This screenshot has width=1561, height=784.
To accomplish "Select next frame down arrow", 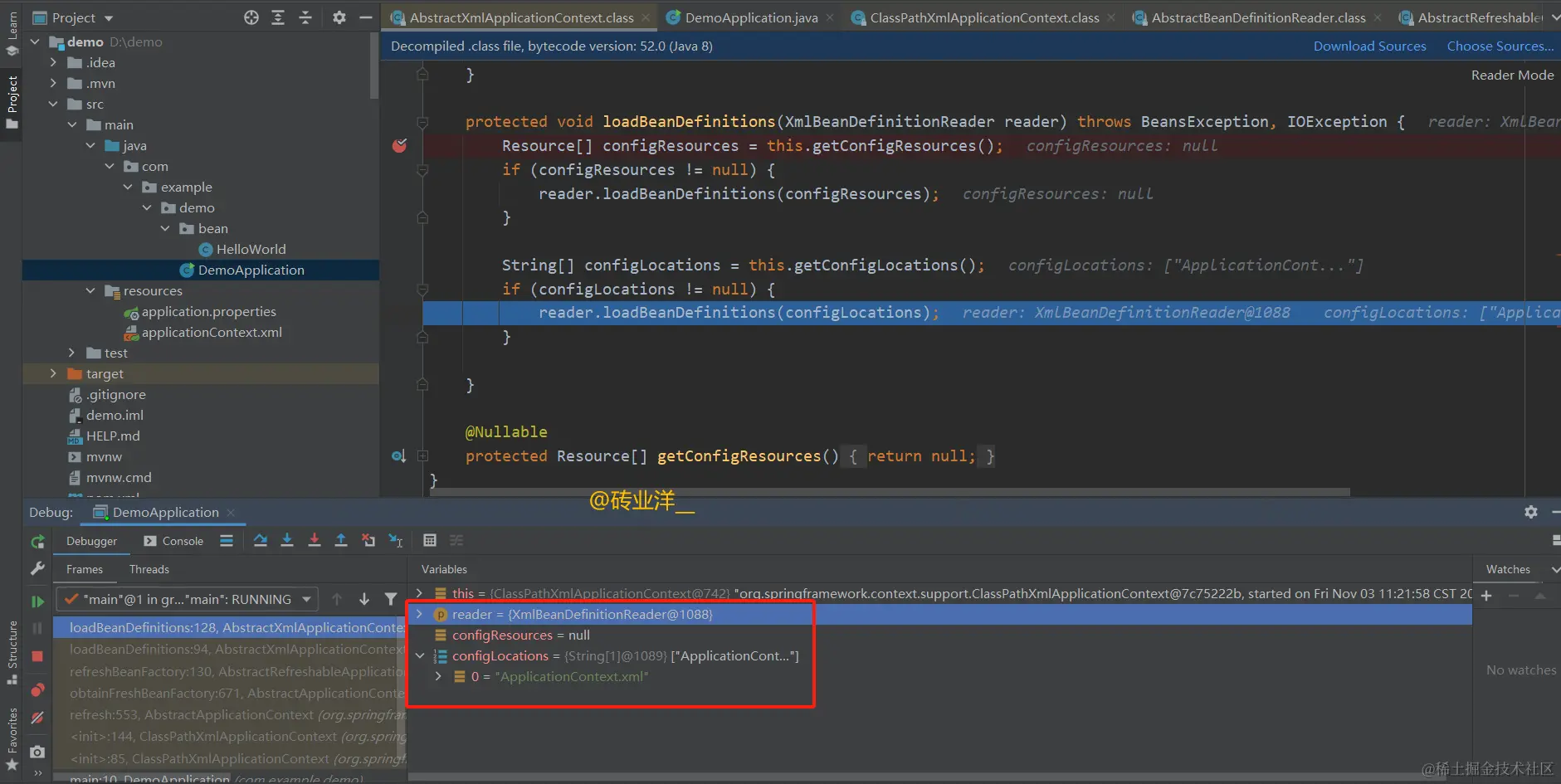I will click(x=364, y=599).
